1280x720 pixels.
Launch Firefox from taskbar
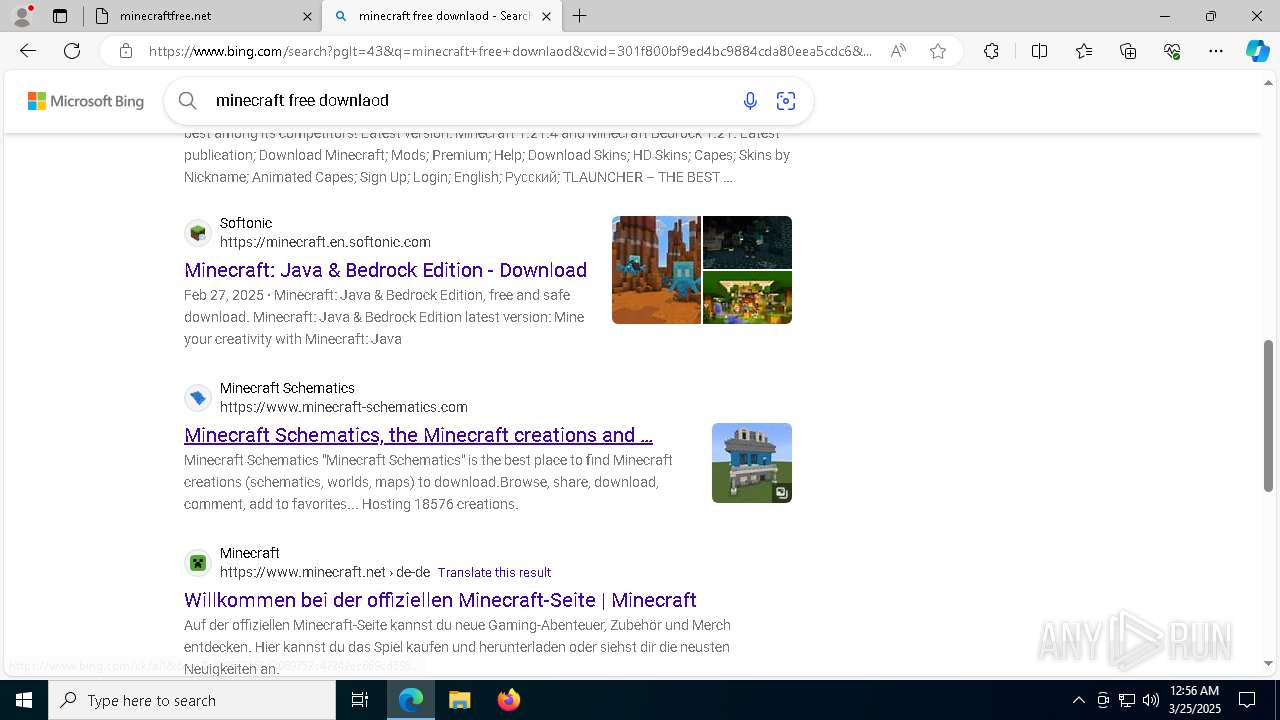(x=509, y=700)
